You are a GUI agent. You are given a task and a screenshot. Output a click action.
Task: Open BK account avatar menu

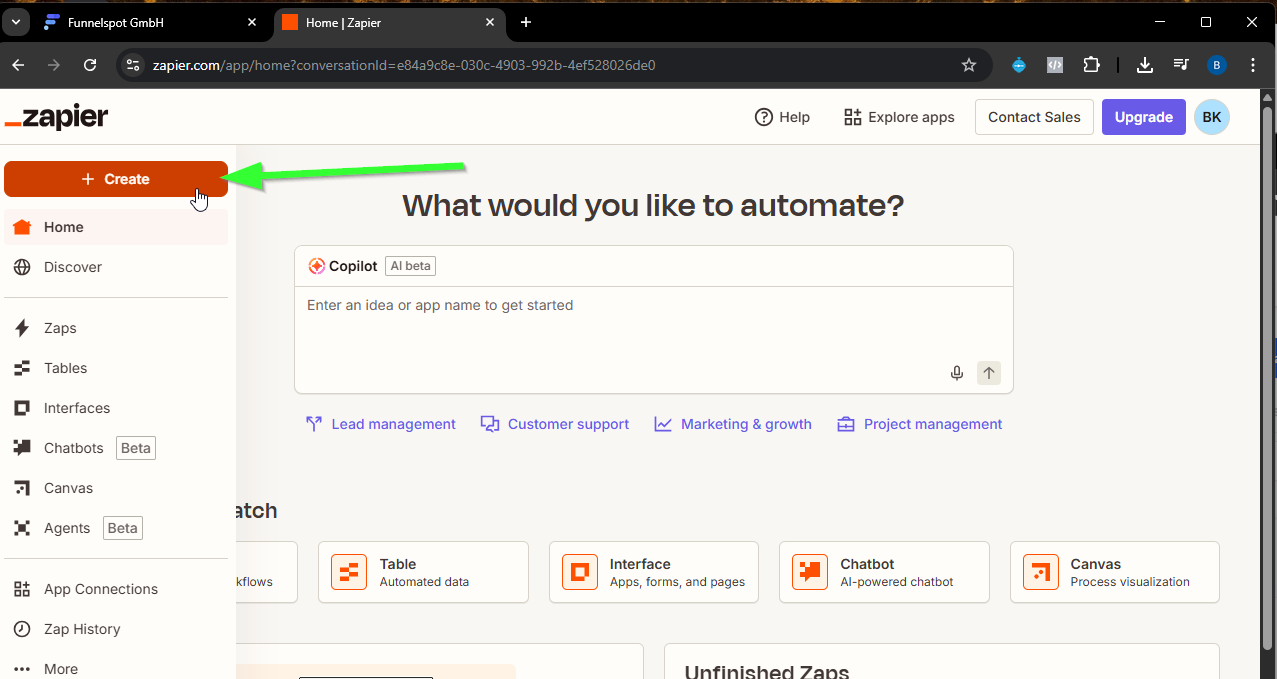point(1211,117)
